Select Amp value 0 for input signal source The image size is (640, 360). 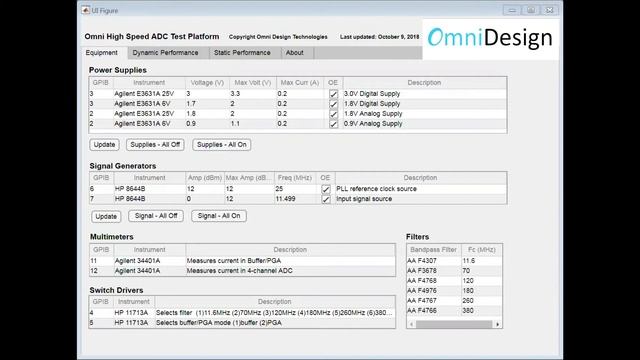pos(204,199)
